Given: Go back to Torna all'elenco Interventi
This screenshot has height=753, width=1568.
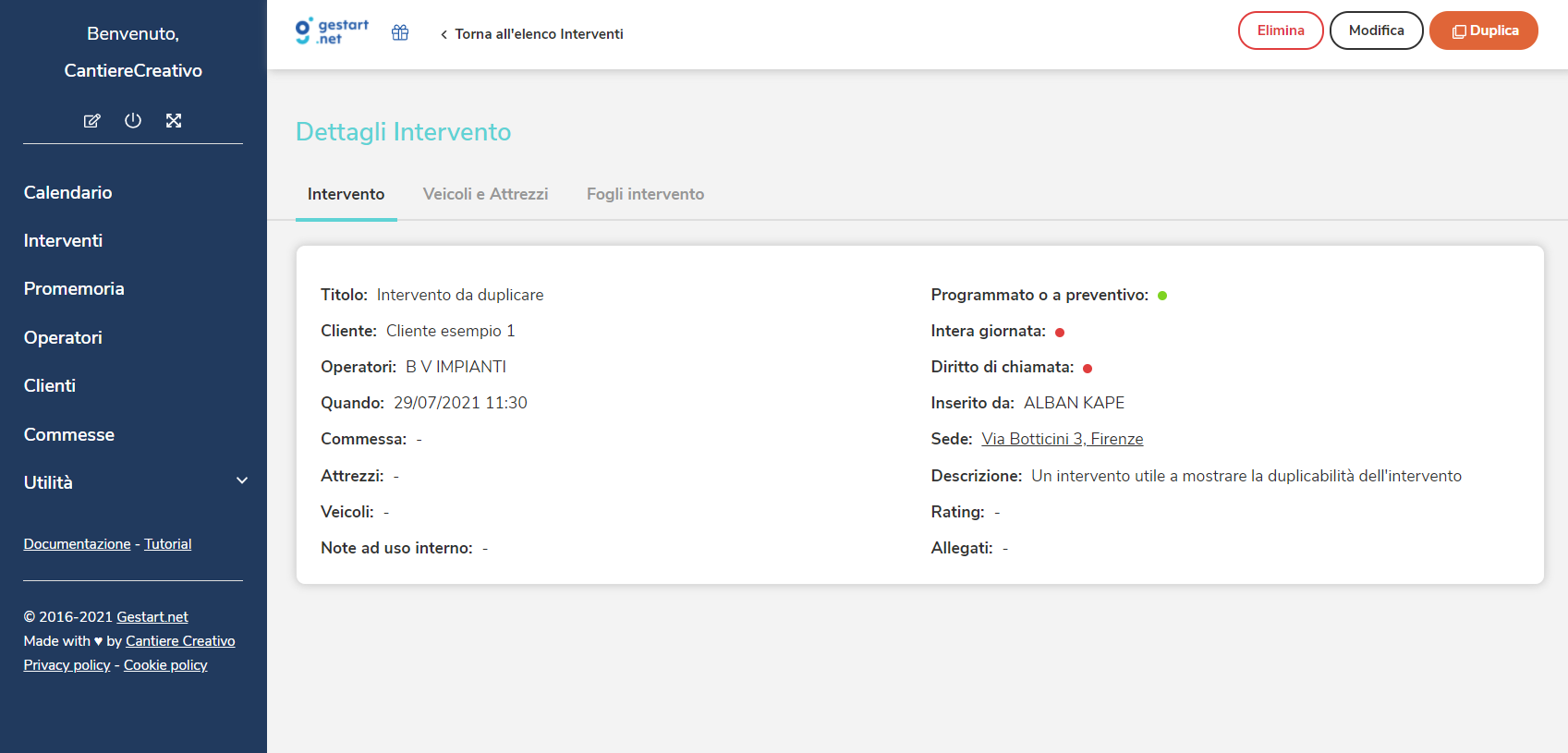Looking at the screenshot, I should [532, 34].
